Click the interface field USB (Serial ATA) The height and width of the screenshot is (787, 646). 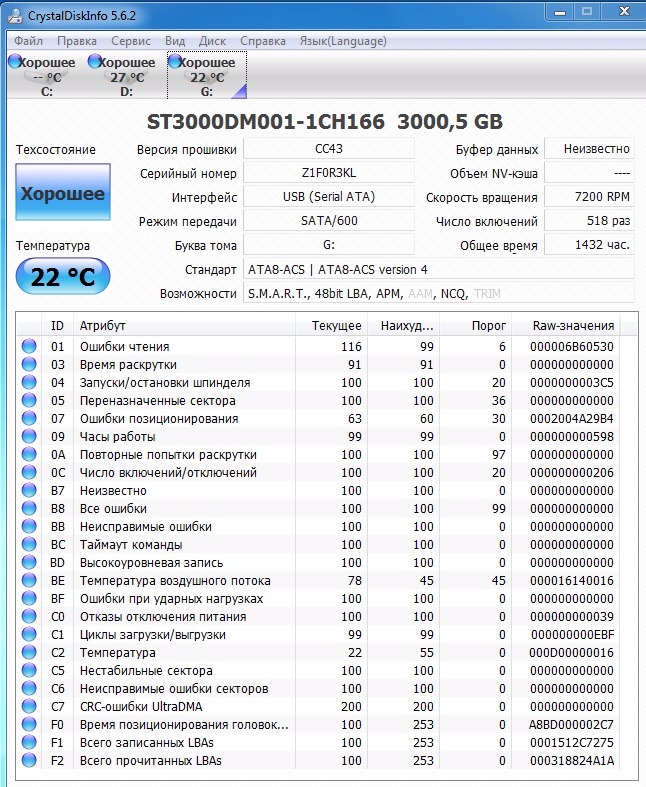pos(329,197)
